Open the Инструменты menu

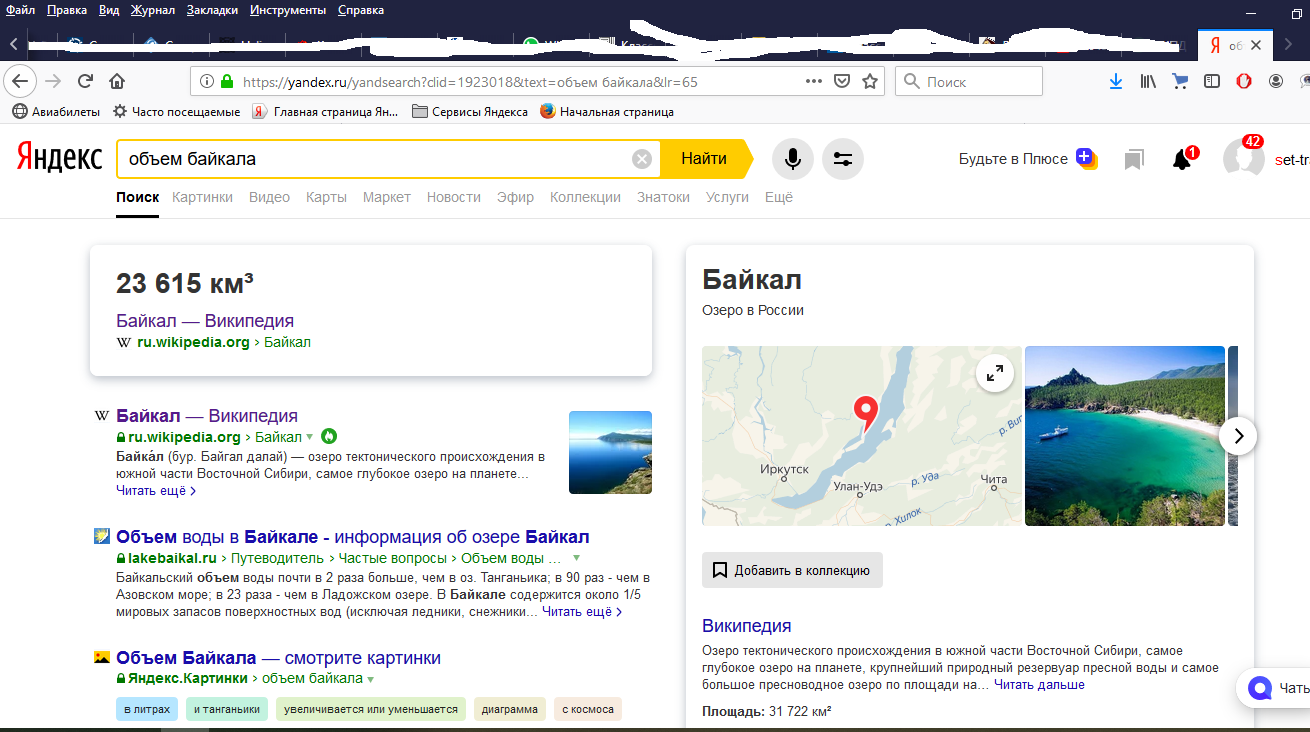pos(288,10)
